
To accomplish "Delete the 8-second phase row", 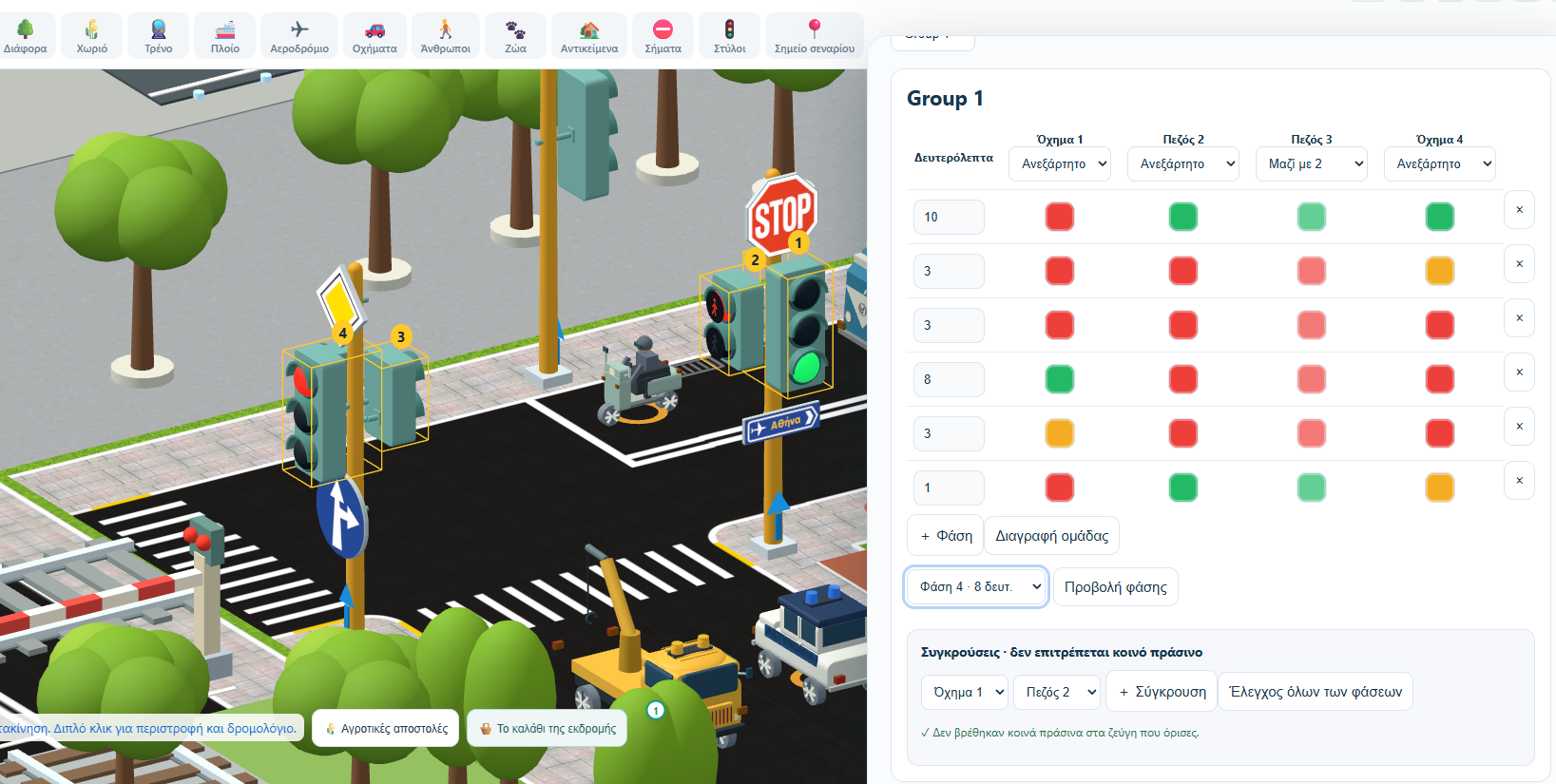I will tap(1519, 373).
